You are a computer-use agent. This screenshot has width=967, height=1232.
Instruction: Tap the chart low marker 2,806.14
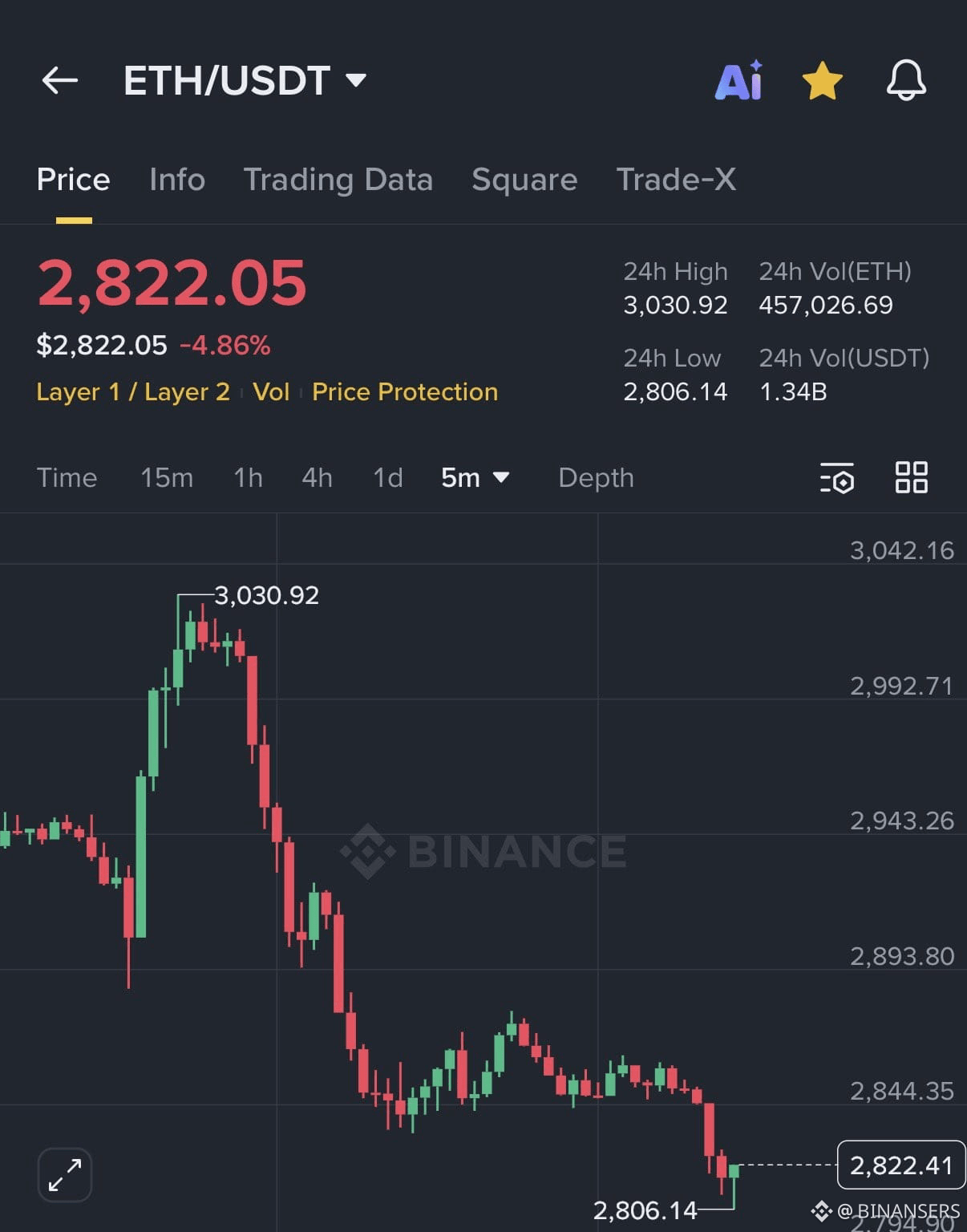pyautogui.click(x=645, y=1210)
